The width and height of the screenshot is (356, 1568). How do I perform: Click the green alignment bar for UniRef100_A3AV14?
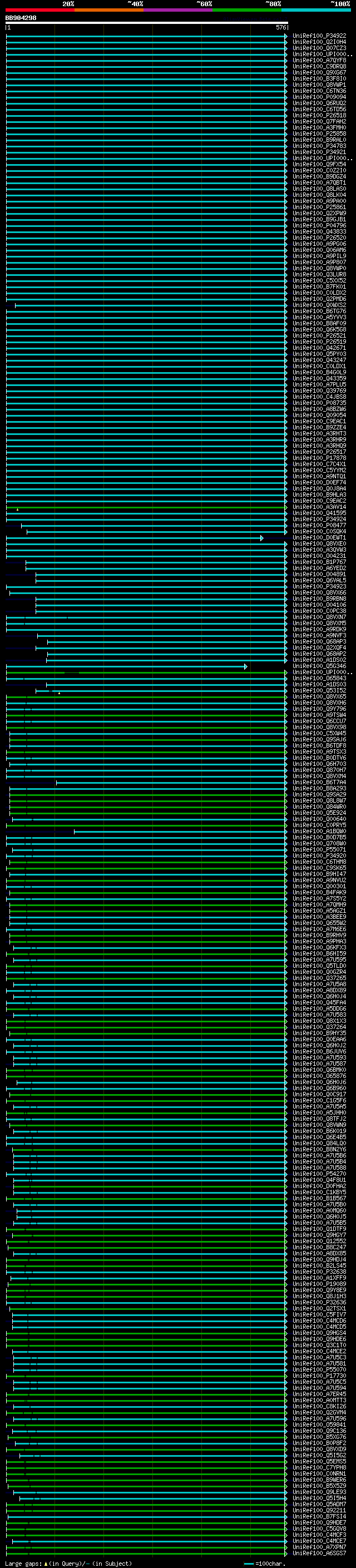147,507
